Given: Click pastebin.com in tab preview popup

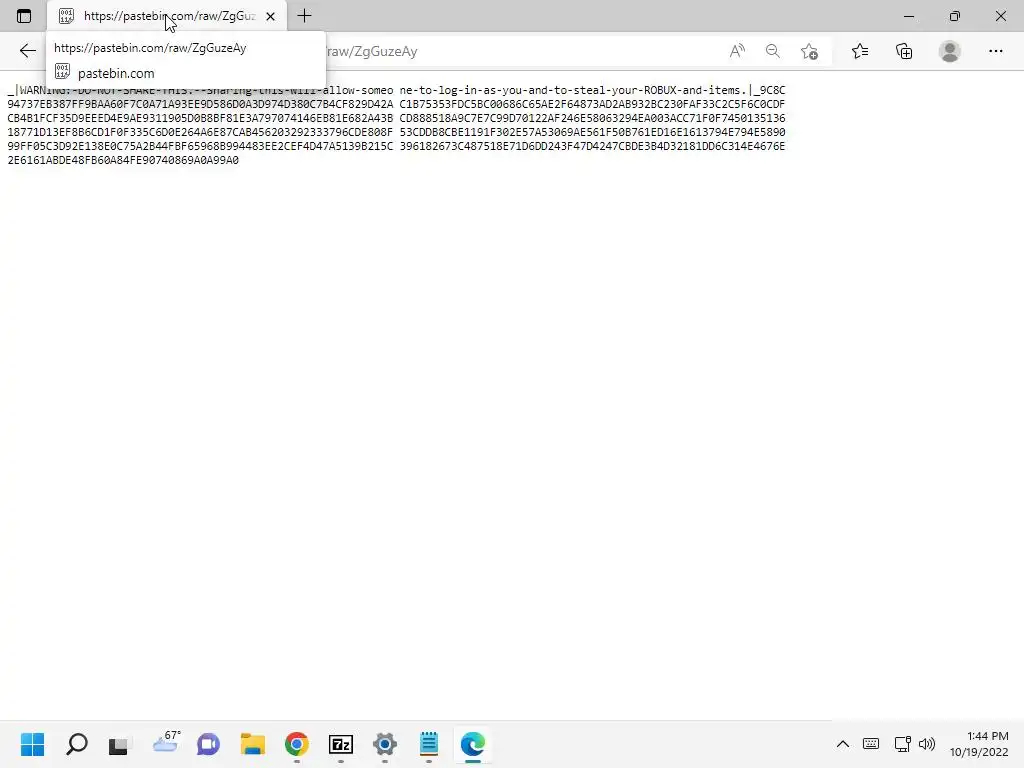Looking at the screenshot, I should click(x=116, y=73).
